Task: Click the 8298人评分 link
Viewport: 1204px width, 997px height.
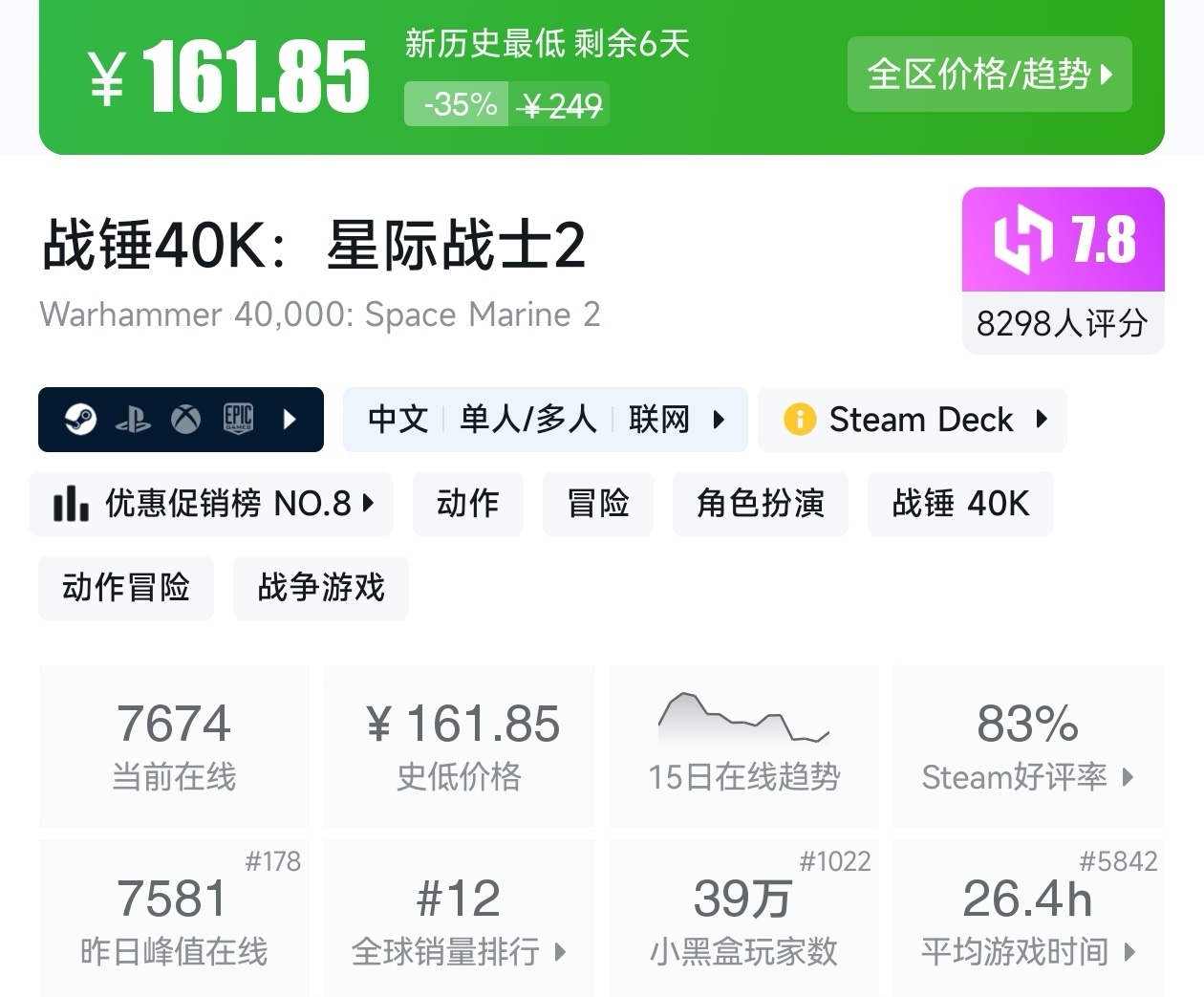Action: [1062, 324]
